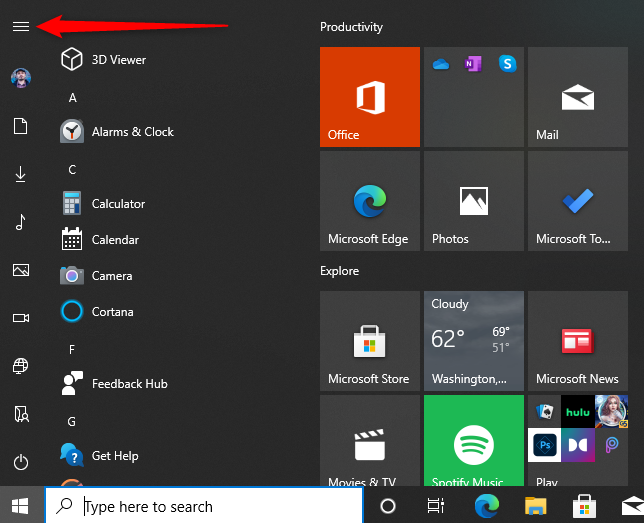The width and height of the screenshot is (644, 523).
Task: Open PicsArt in the Play folder
Action: coord(611,445)
